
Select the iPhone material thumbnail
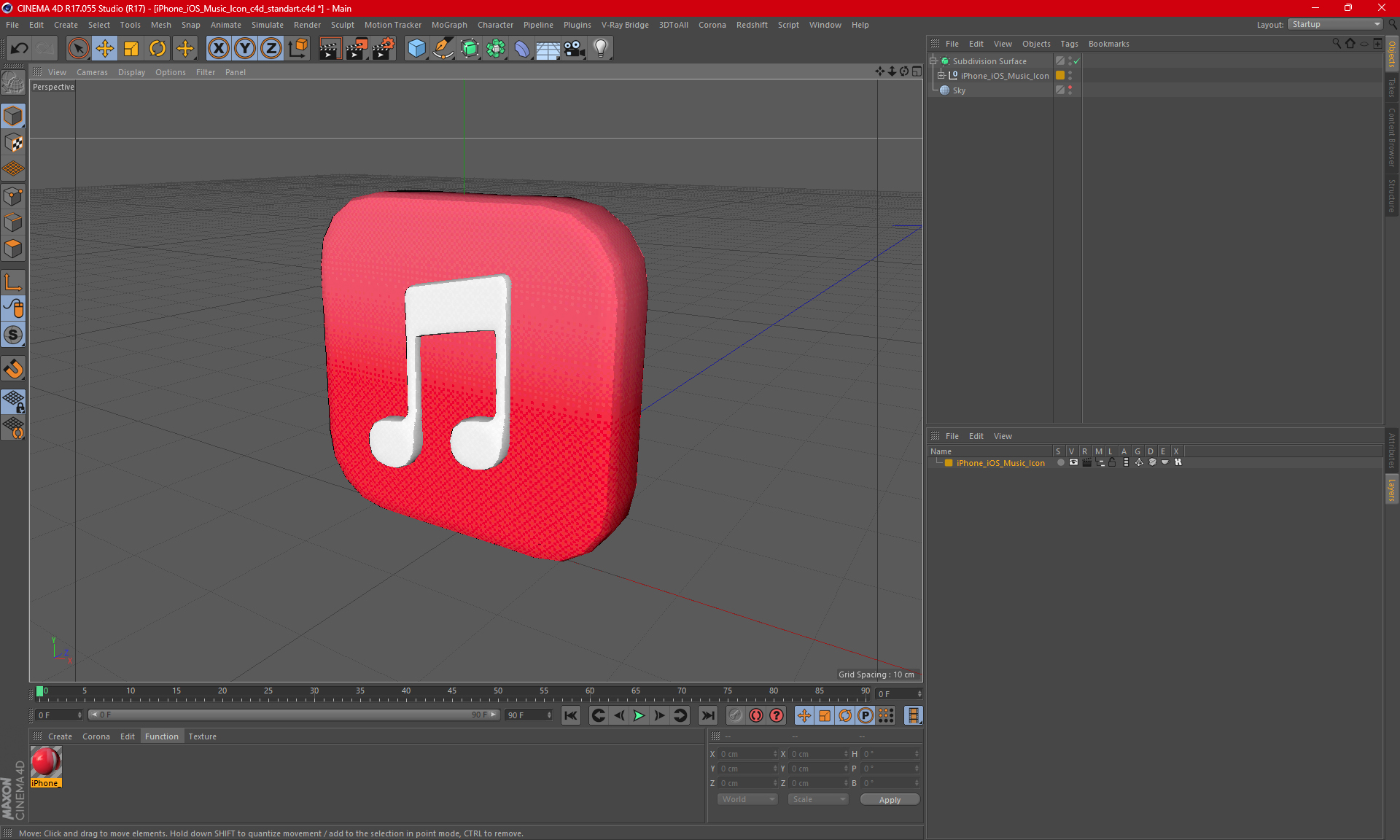(46, 766)
